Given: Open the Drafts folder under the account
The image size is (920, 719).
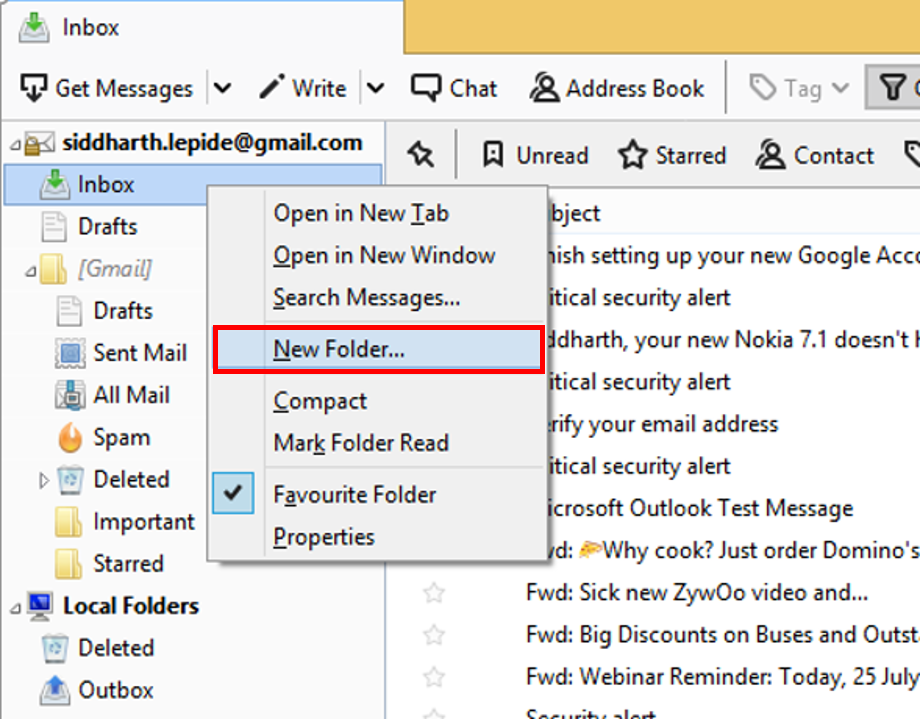Looking at the screenshot, I should [x=107, y=227].
